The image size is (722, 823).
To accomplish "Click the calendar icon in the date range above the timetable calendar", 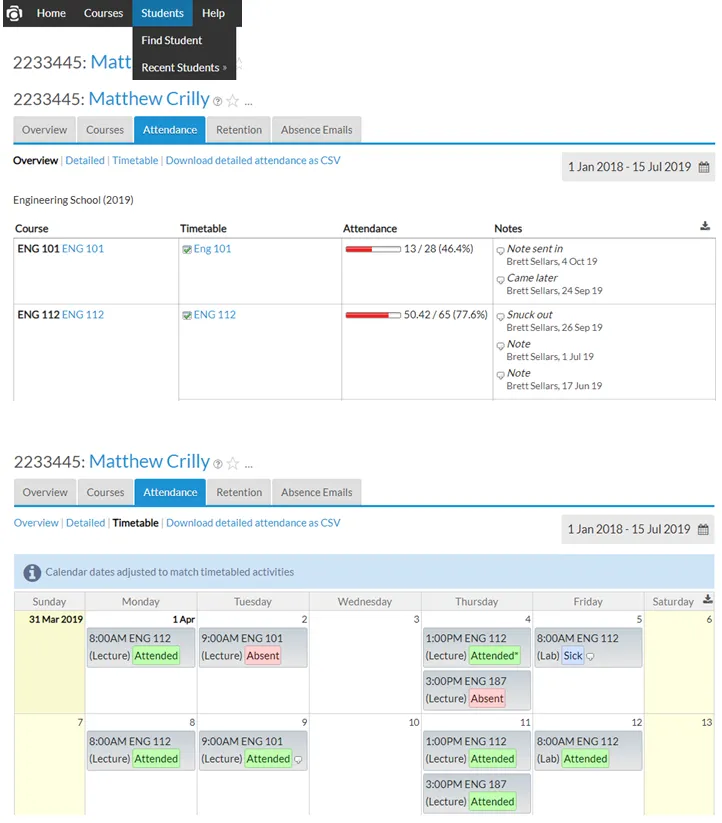I will [x=703, y=529].
